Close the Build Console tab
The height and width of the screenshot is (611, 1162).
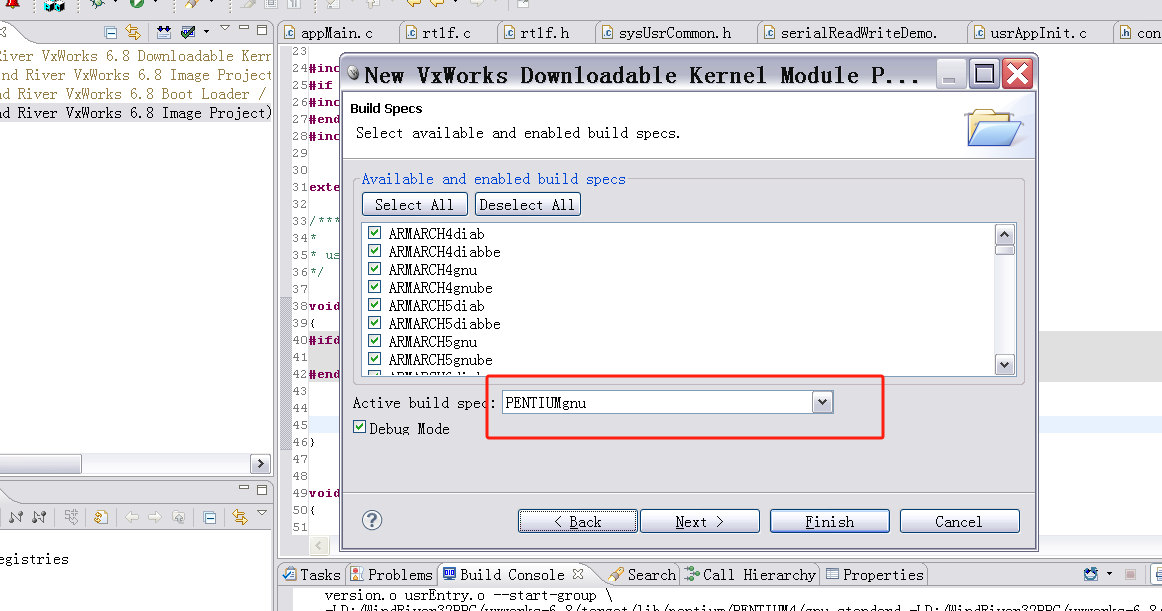click(578, 574)
